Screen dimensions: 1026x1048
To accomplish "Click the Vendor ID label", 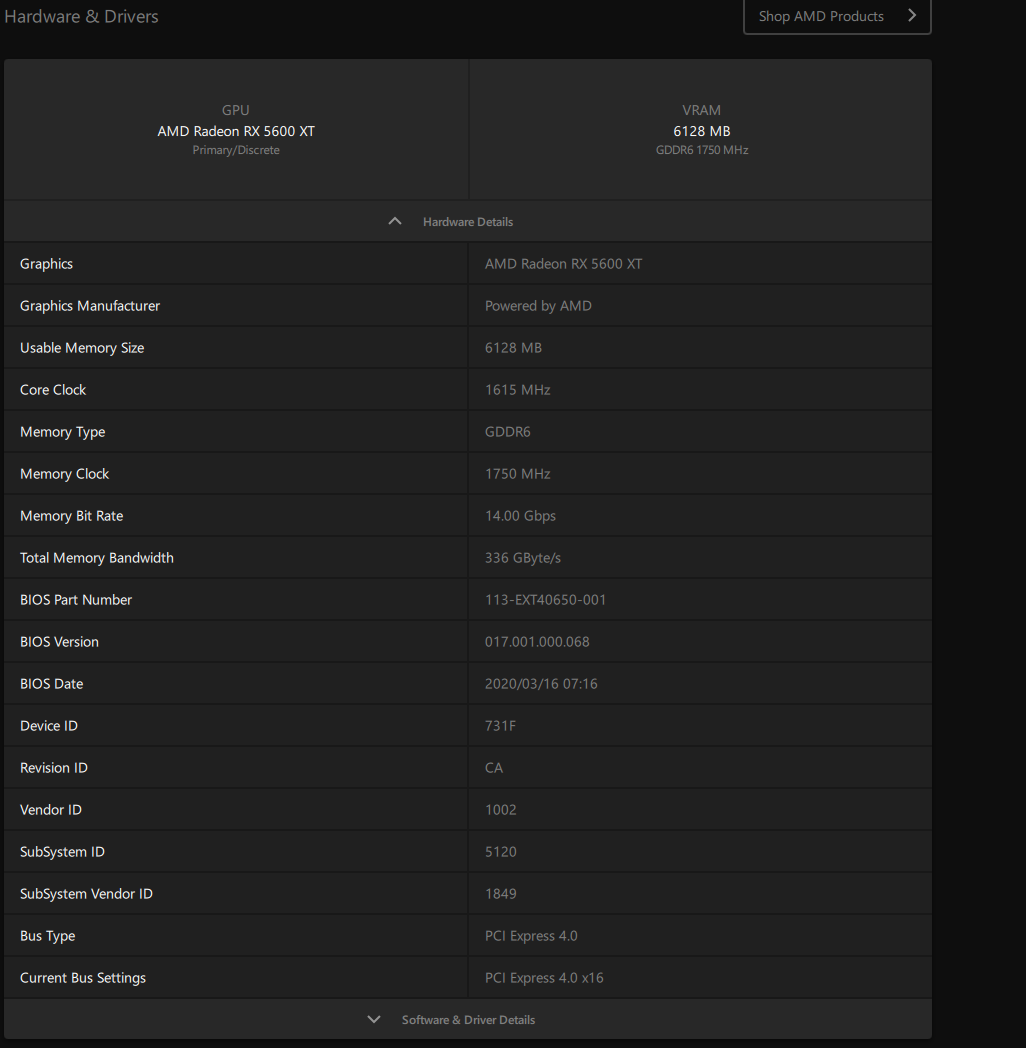I will pos(51,810).
